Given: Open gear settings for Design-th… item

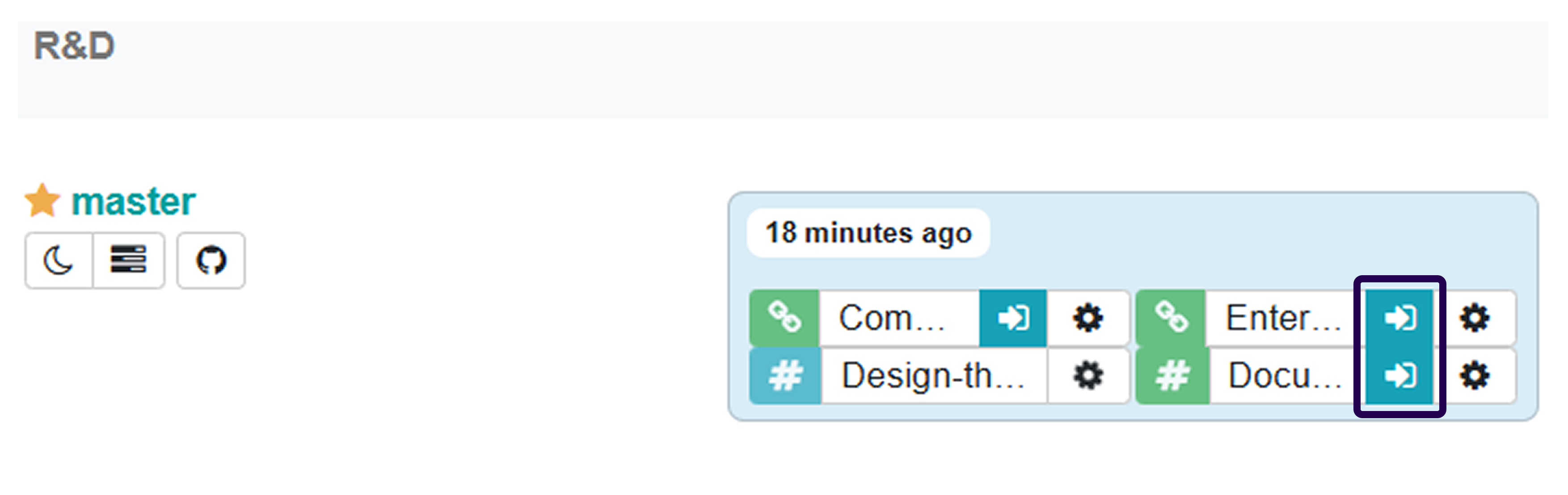Looking at the screenshot, I should [1088, 376].
